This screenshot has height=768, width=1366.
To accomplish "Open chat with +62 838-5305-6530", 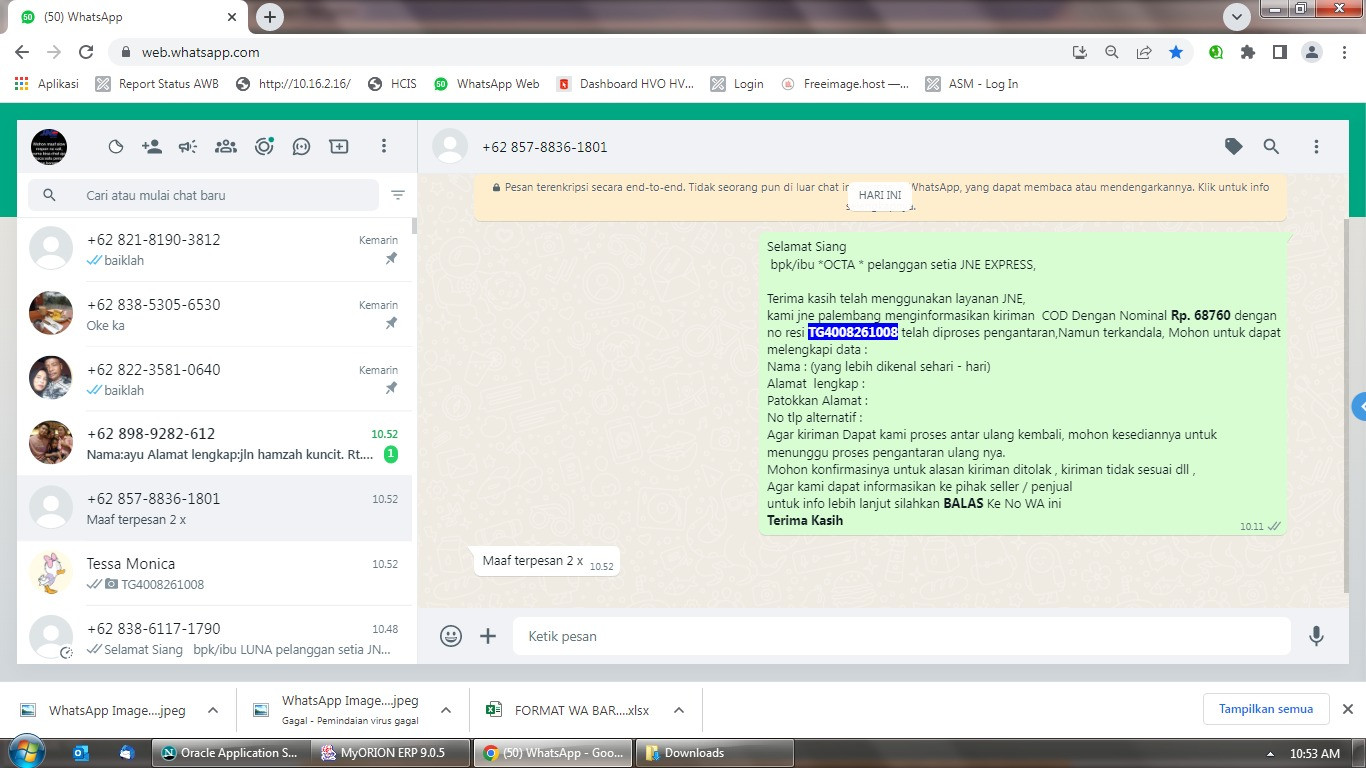I will [x=216, y=314].
